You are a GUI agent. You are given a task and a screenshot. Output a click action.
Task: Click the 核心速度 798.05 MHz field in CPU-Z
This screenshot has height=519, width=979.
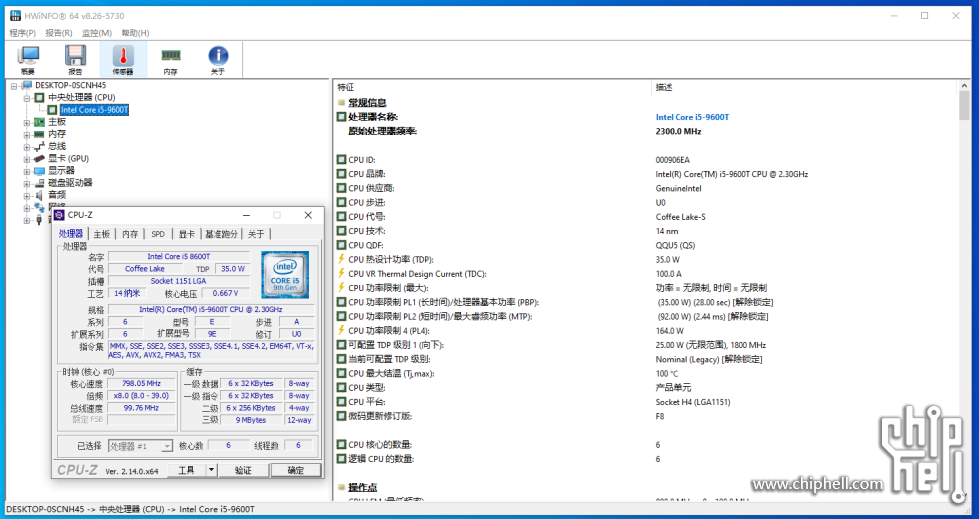click(141, 383)
